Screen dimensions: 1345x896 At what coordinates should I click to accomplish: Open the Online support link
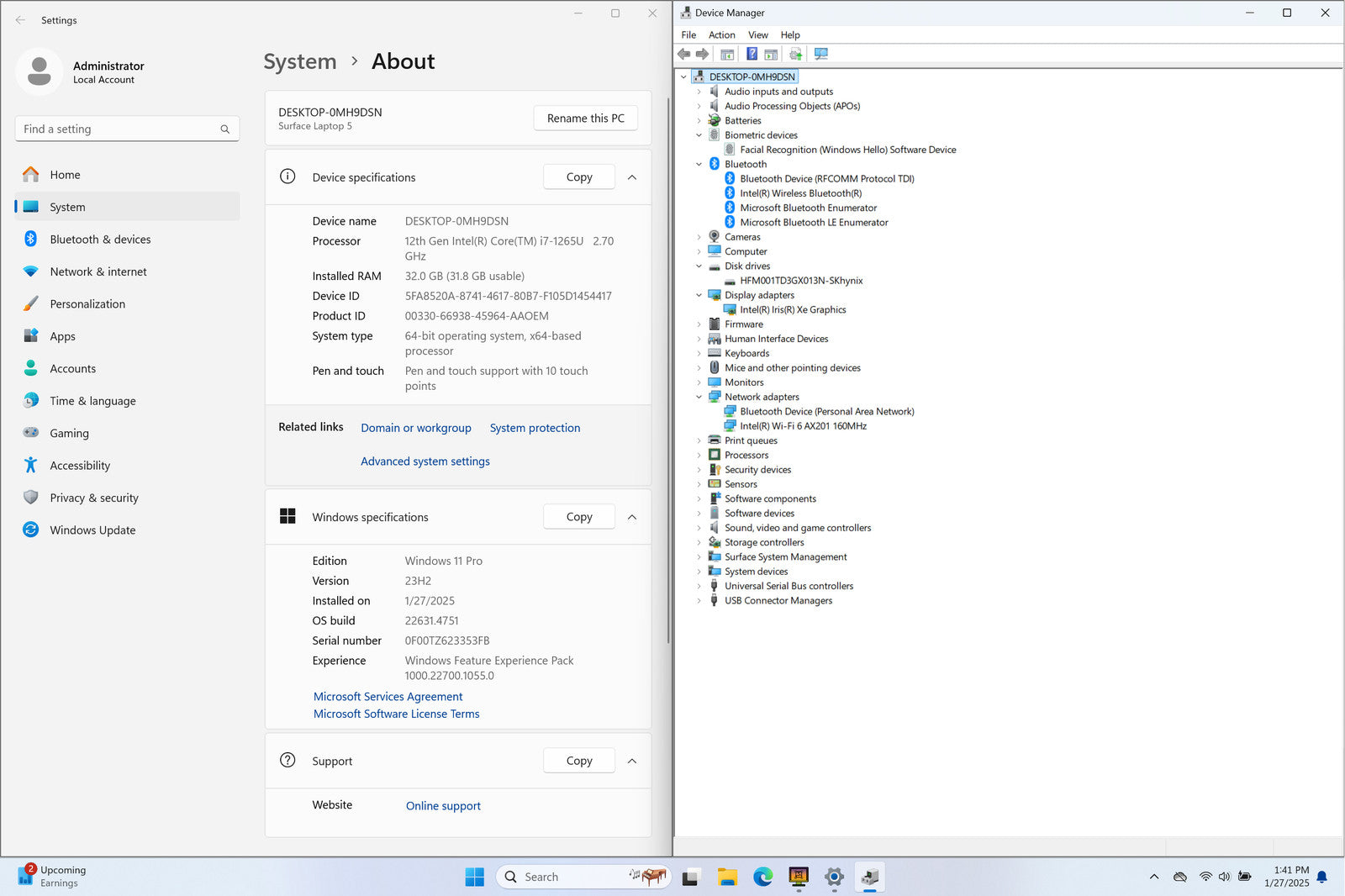444,806
